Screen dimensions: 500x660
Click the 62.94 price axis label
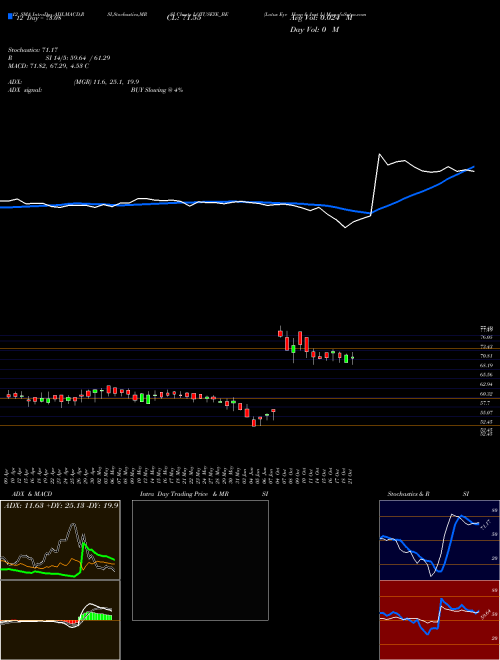[487, 384]
